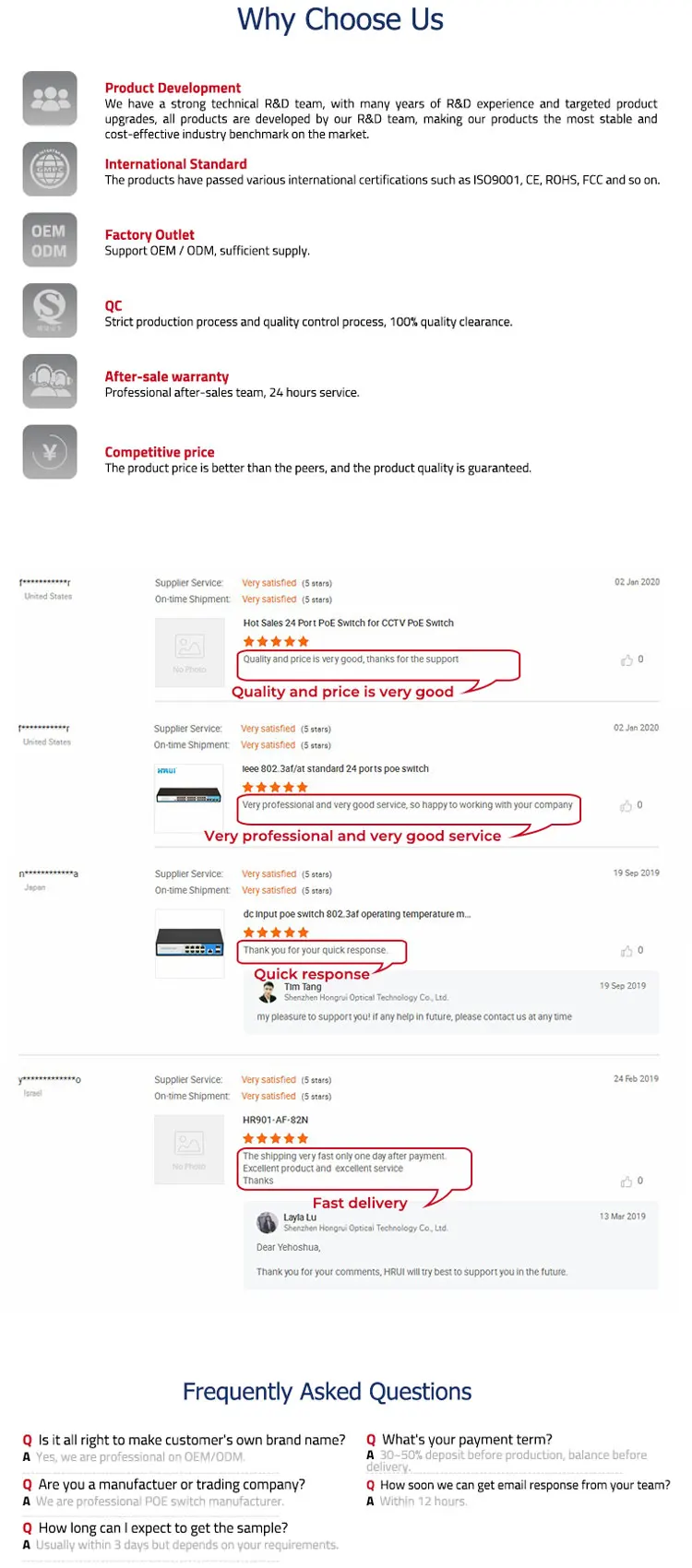Click Layla Lu's avatar photo

pos(267,1223)
